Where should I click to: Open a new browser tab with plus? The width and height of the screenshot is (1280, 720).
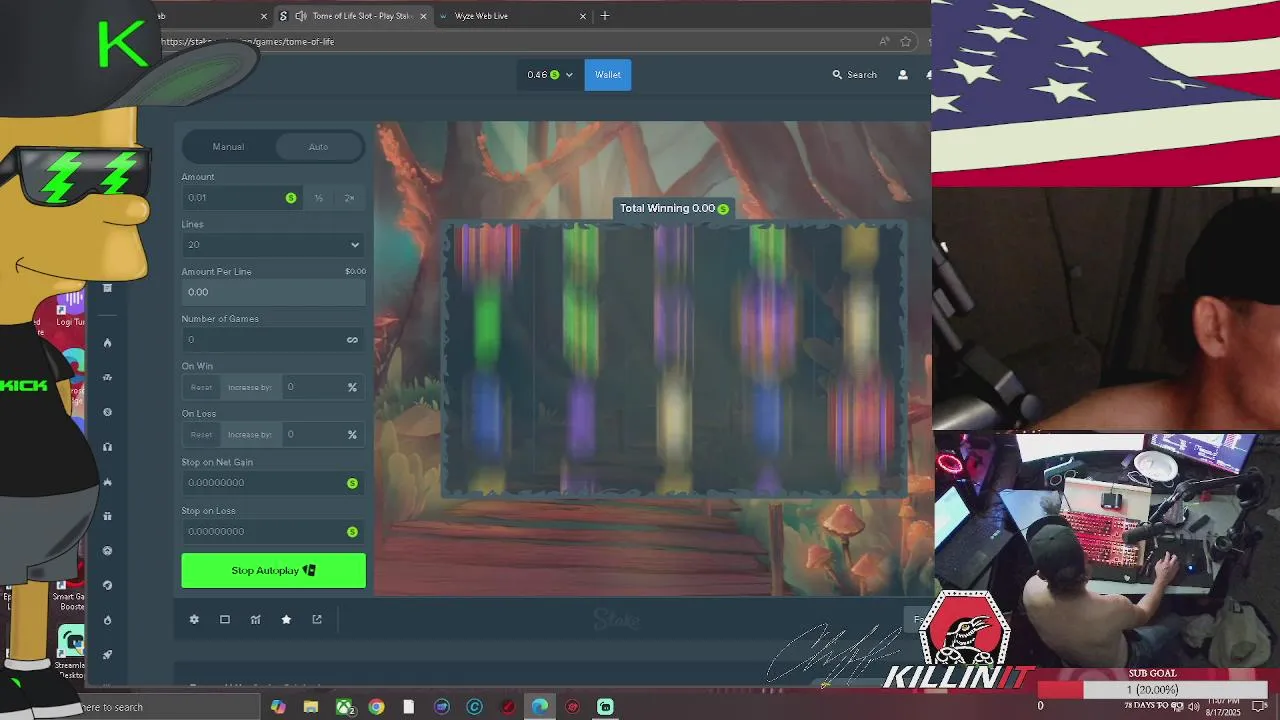coord(605,16)
